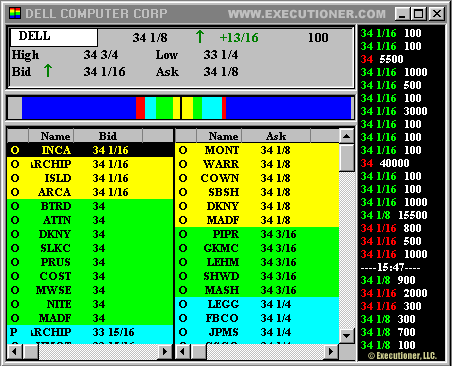
Task: Click Name header in ask table
Action: 219,136
